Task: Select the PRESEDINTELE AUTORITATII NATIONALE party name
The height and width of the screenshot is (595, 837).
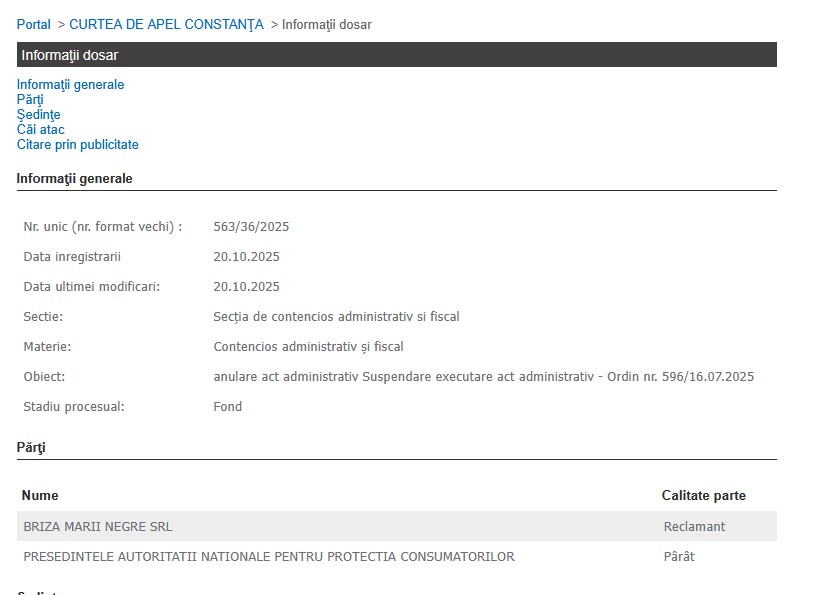Action: (x=268, y=557)
